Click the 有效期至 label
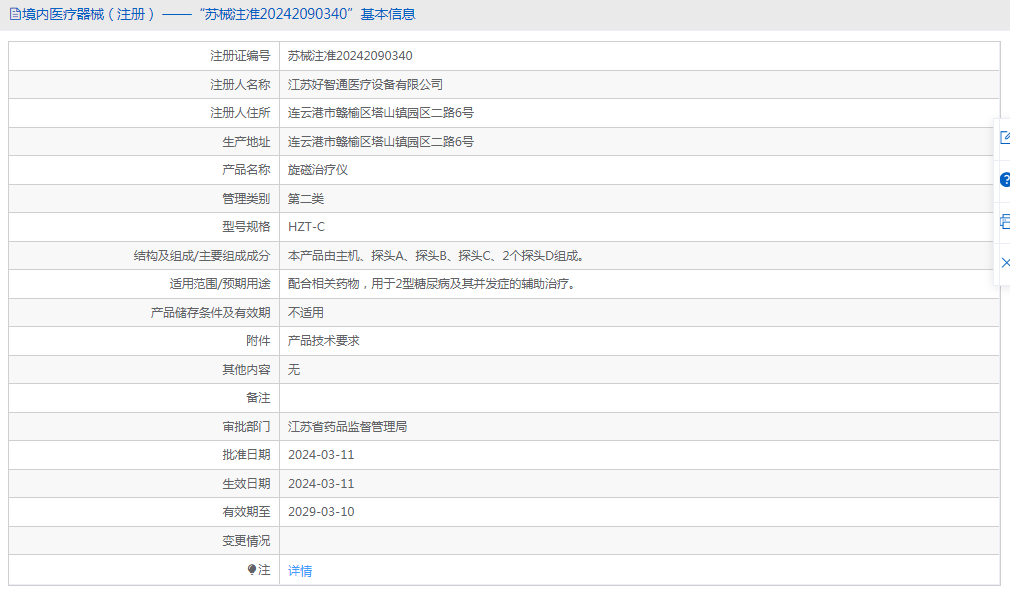The width and height of the screenshot is (1010, 595). 246,512
